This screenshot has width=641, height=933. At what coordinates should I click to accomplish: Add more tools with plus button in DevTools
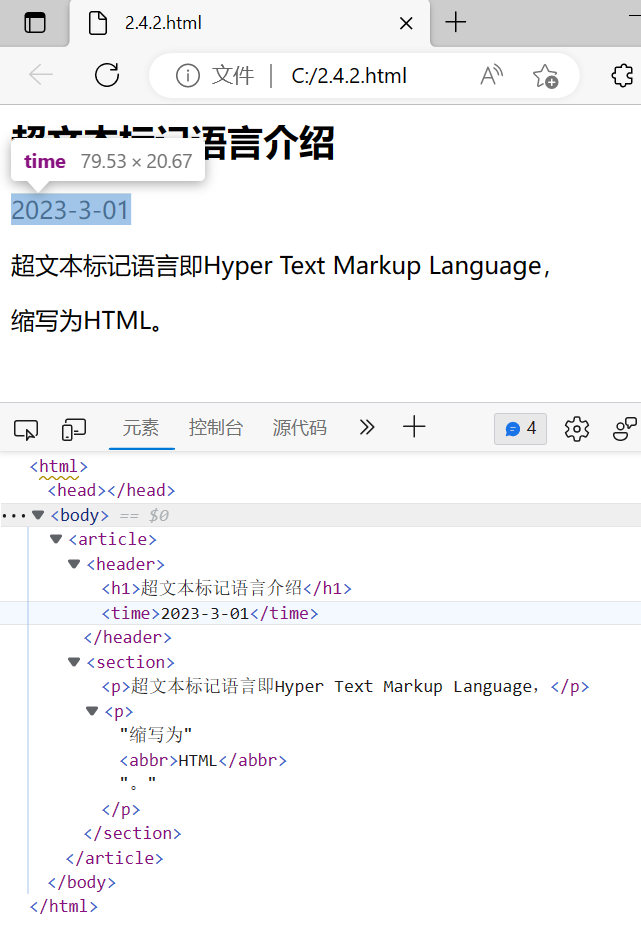(x=414, y=428)
